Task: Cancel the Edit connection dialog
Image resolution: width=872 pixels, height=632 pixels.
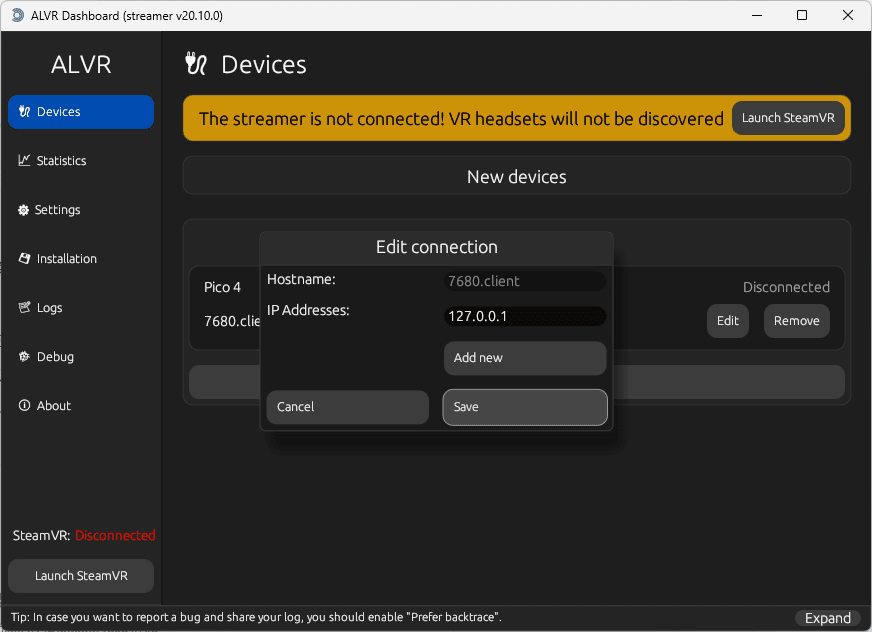Action: click(x=348, y=407)
